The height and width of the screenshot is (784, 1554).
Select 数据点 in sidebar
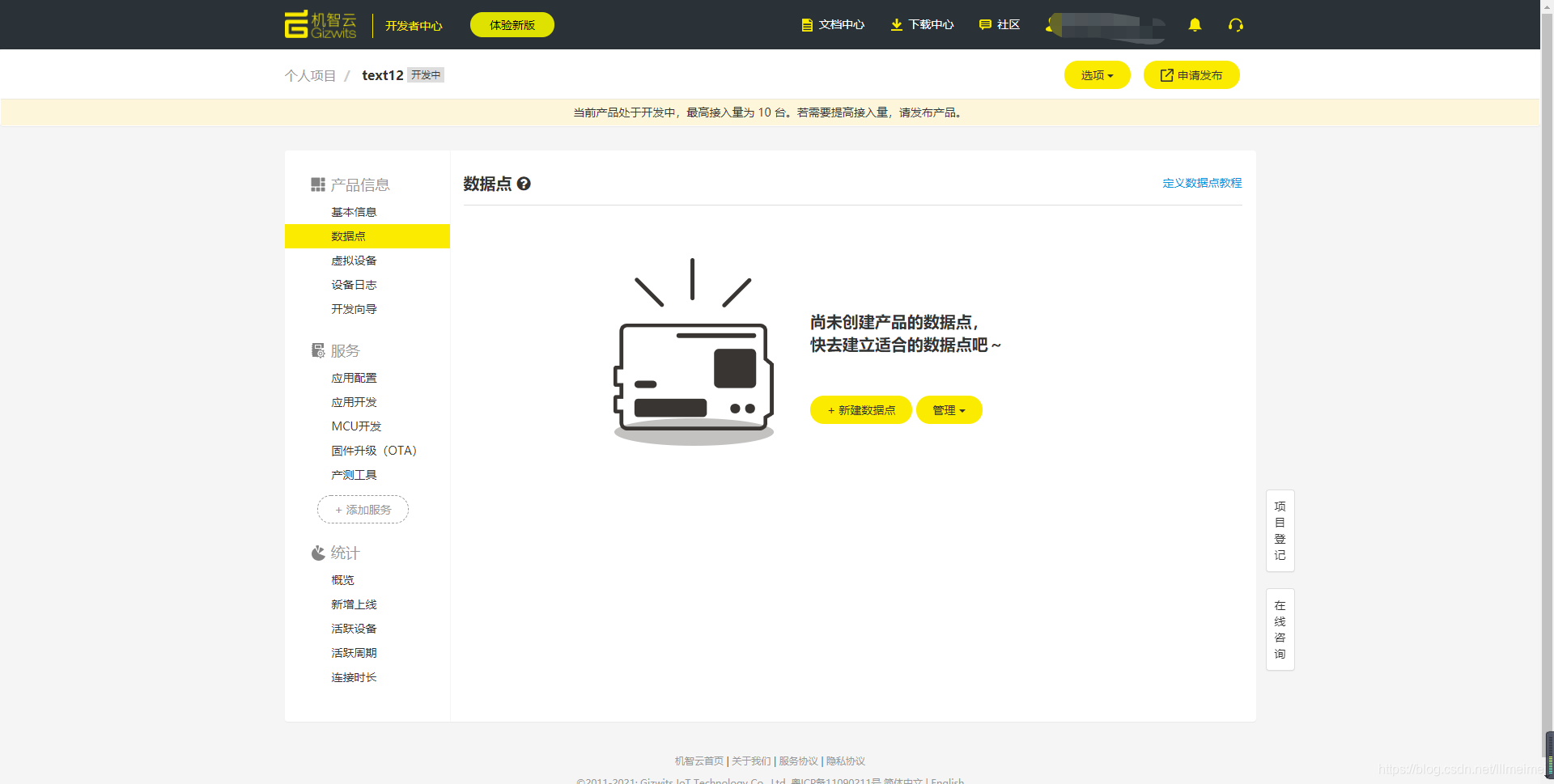pos(367,236)
